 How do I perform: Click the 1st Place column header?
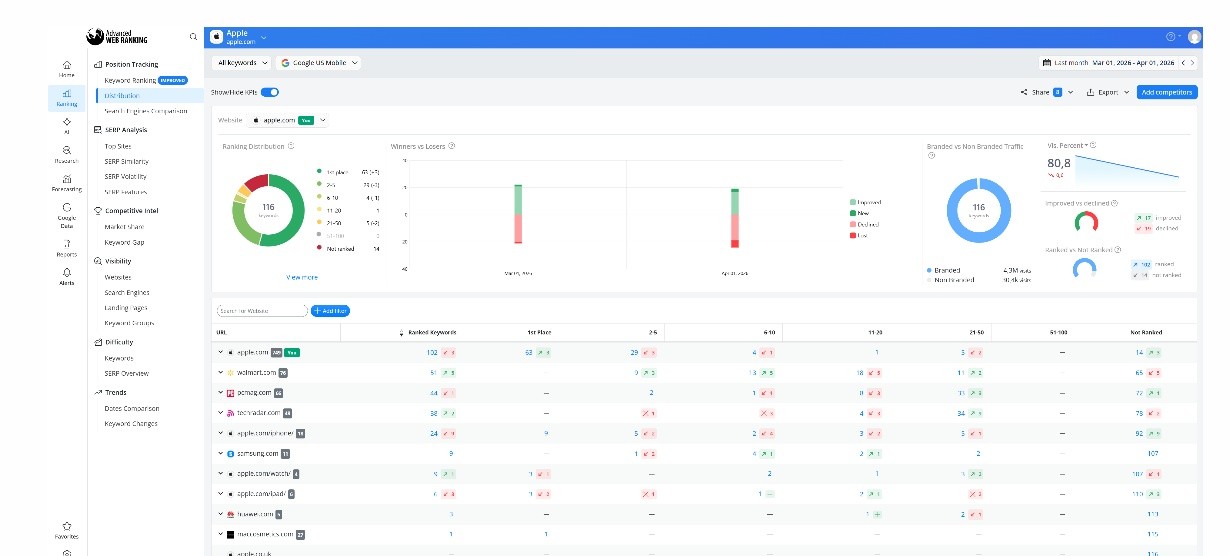click(x=539, y=332)
